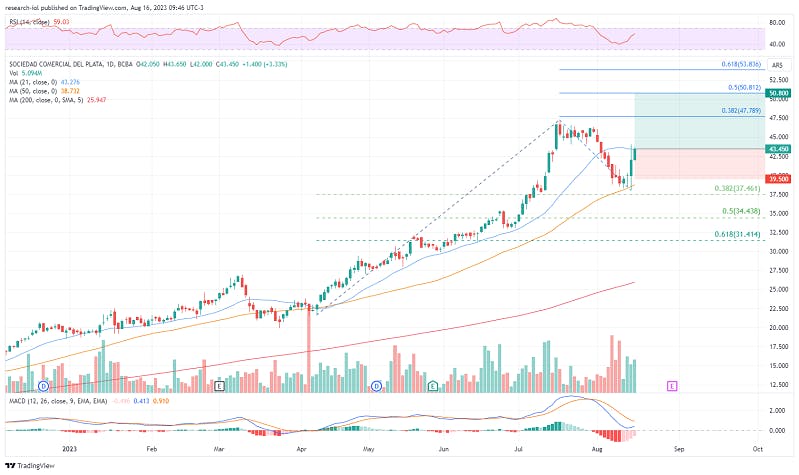Click the May label on time axis

(x=368, y=449)
